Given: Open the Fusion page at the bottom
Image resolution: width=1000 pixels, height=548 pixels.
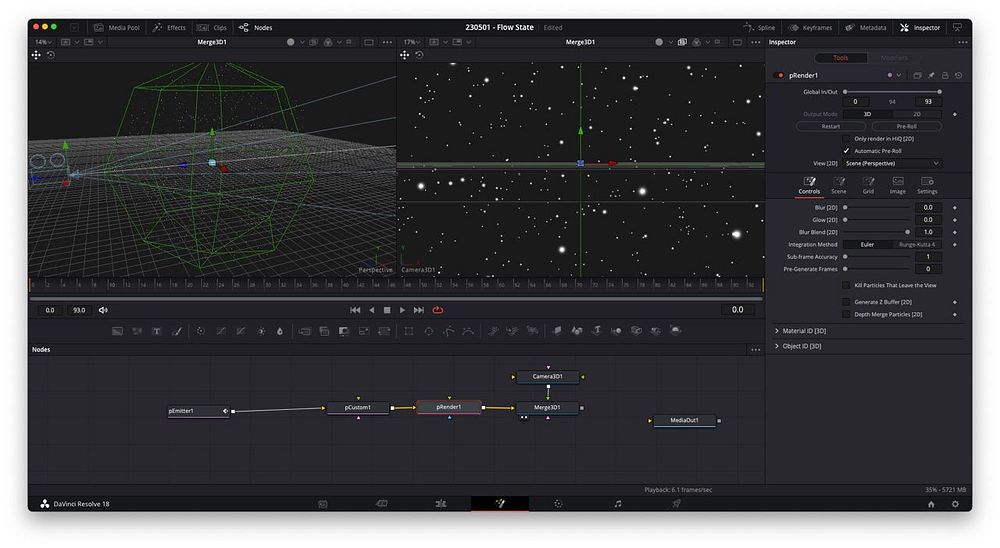Looking at the screenshot, I should click(500, 504).
